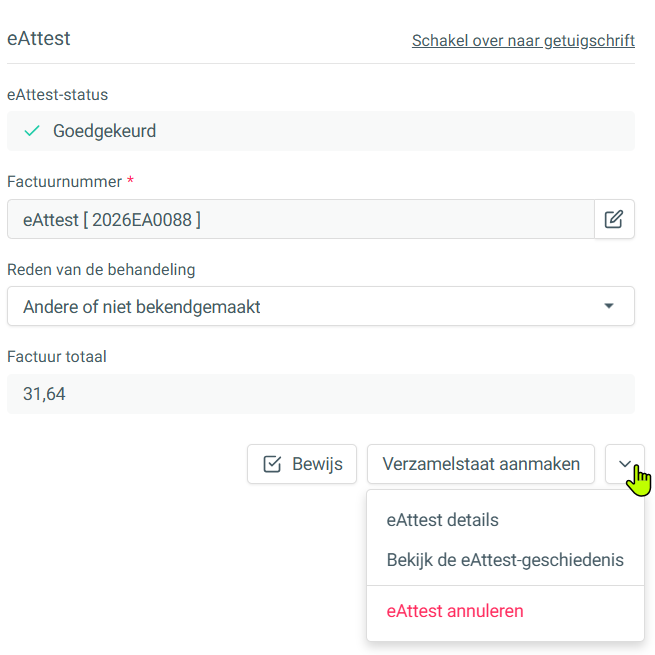Click the green checkmark status icon
The width and height of the screenshot is (655, 655).
(x=32, y=131)
